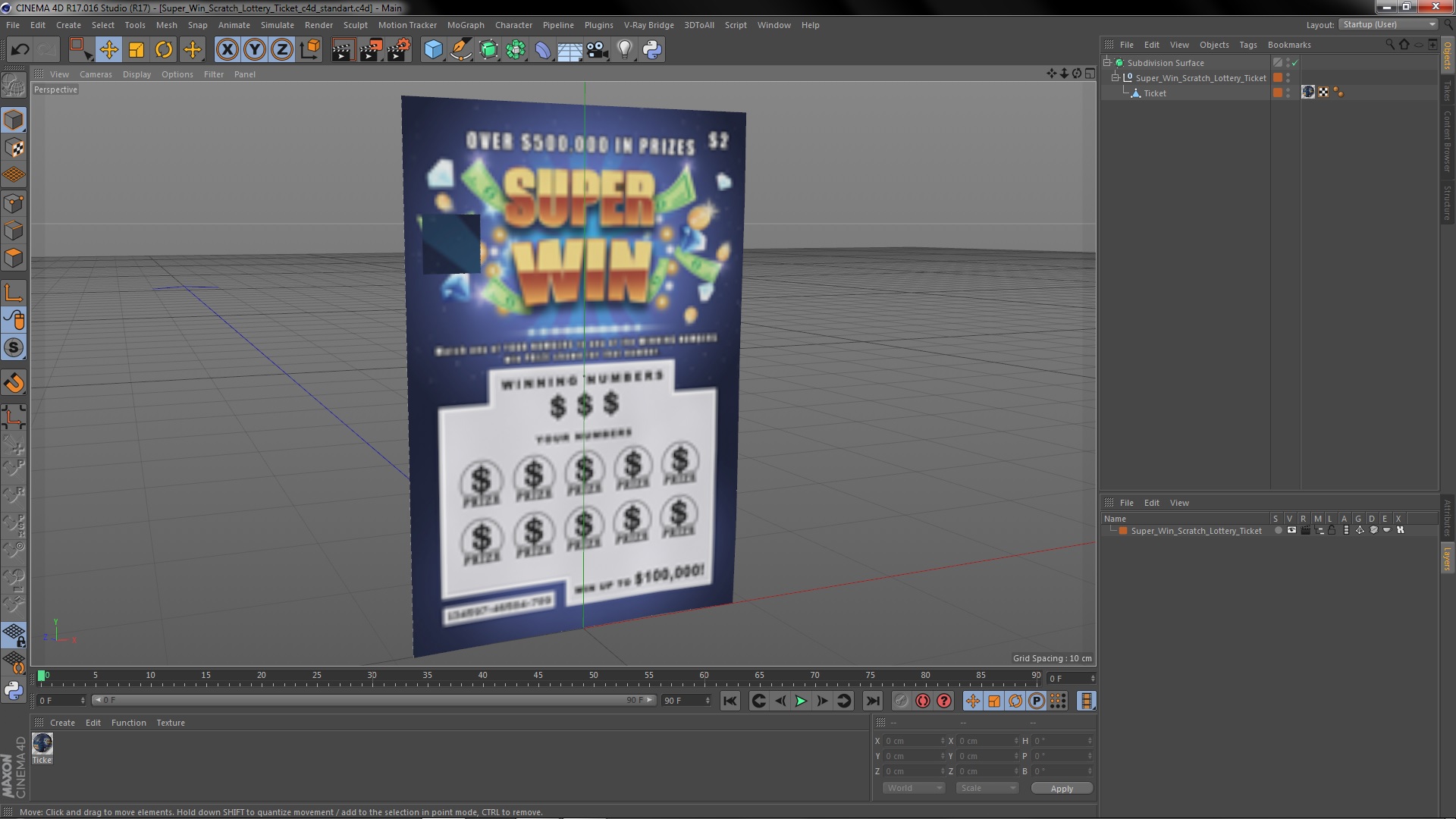This screenshot has width=1456, height=819.
Task: Collapse the Subdivision Surface tree item
Action: pos(1107,63)
